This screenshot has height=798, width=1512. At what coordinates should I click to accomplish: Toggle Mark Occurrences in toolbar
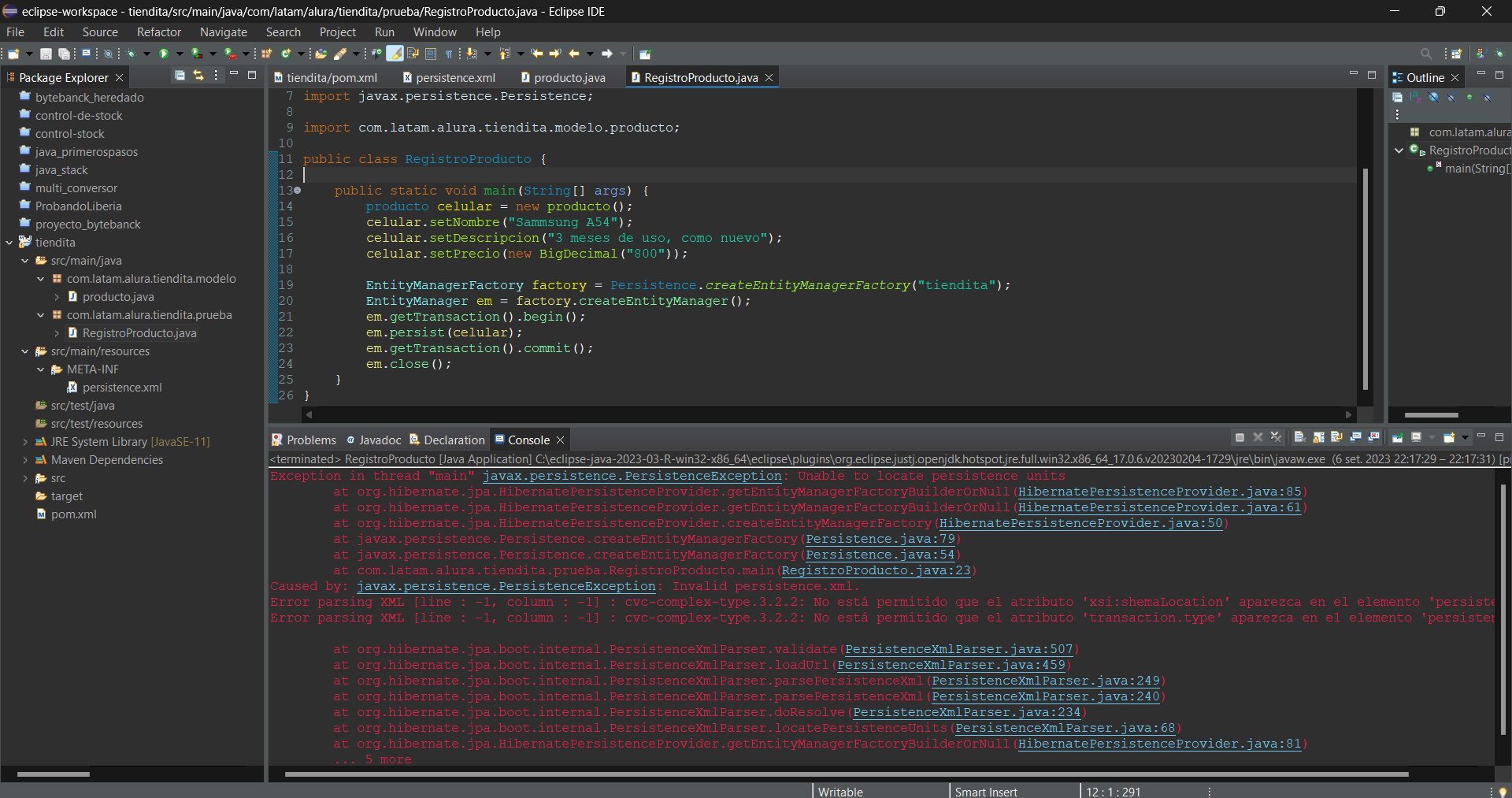pos(395,54)
